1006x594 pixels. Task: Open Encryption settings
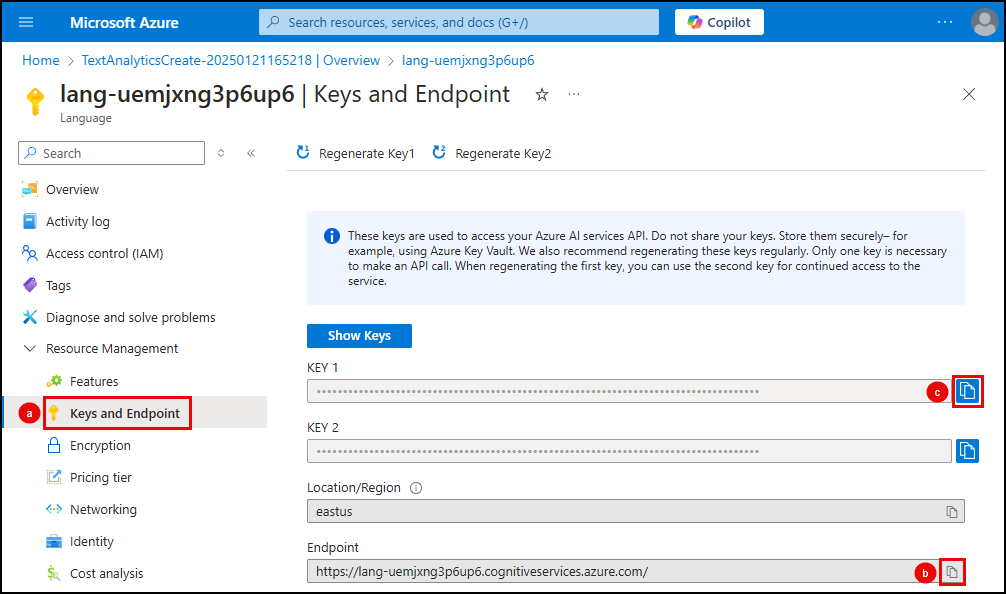pyautogui.click(x=100, y=445)
